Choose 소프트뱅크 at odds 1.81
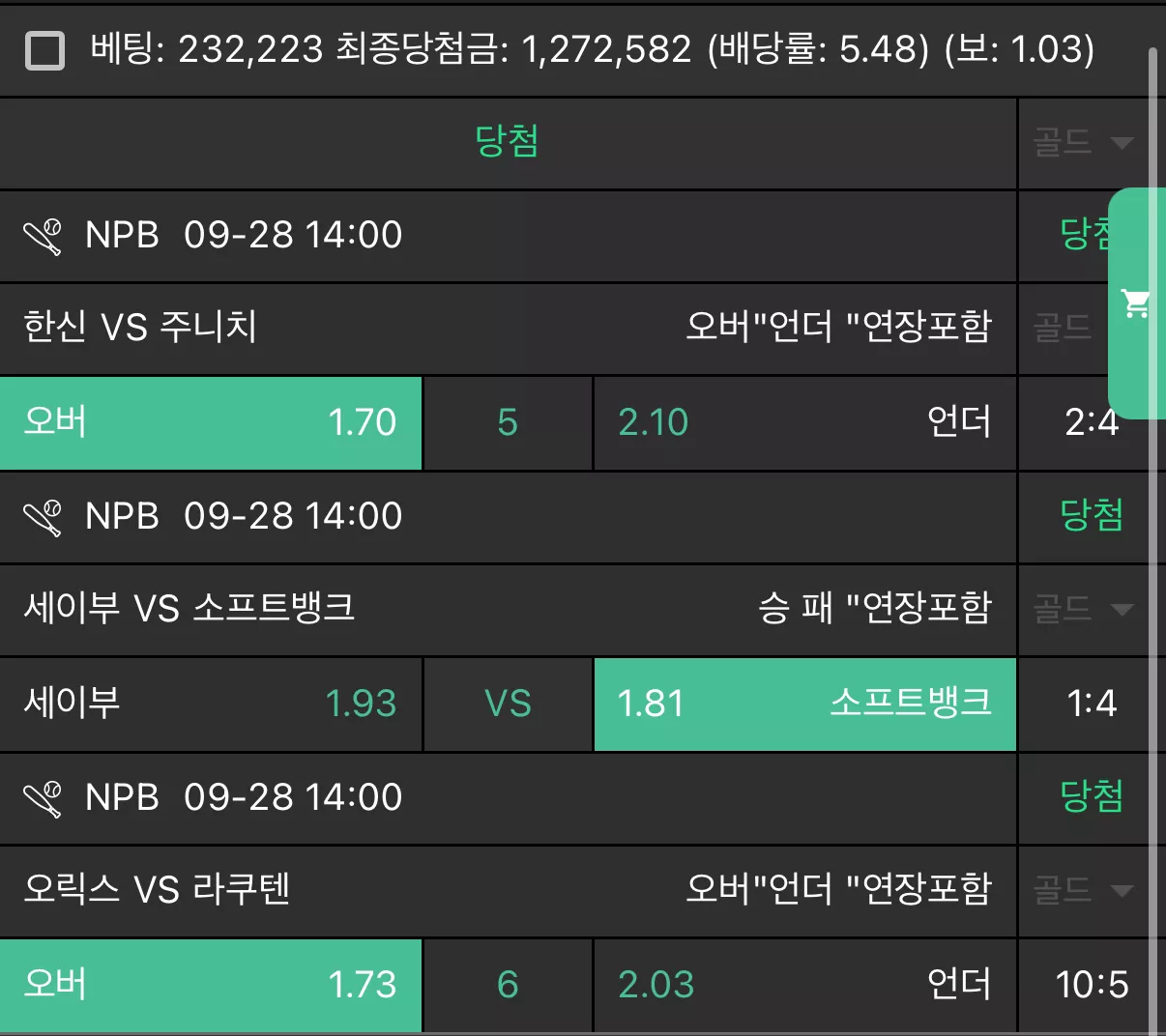 click(804, 704)
